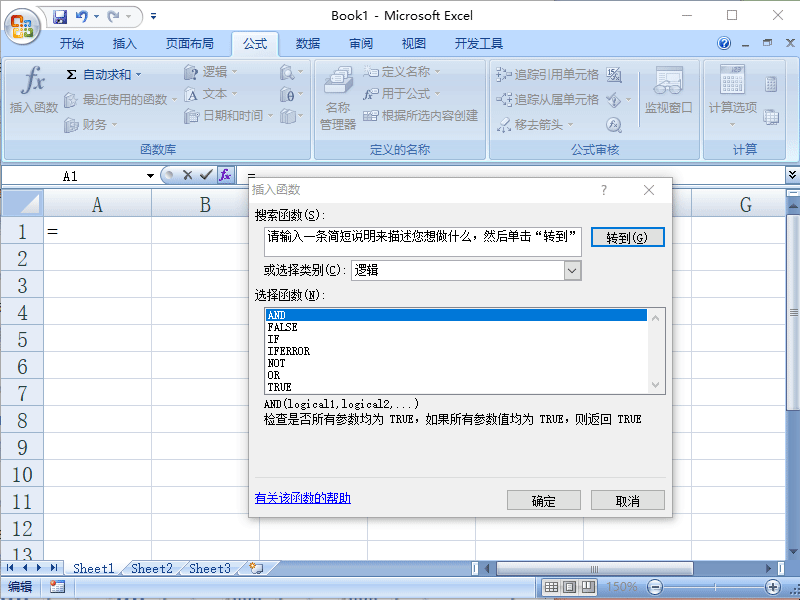Viewport: 800px width, 600px height.
Task: Open the 文本 functions dropdown
Action: pos(211,94)
